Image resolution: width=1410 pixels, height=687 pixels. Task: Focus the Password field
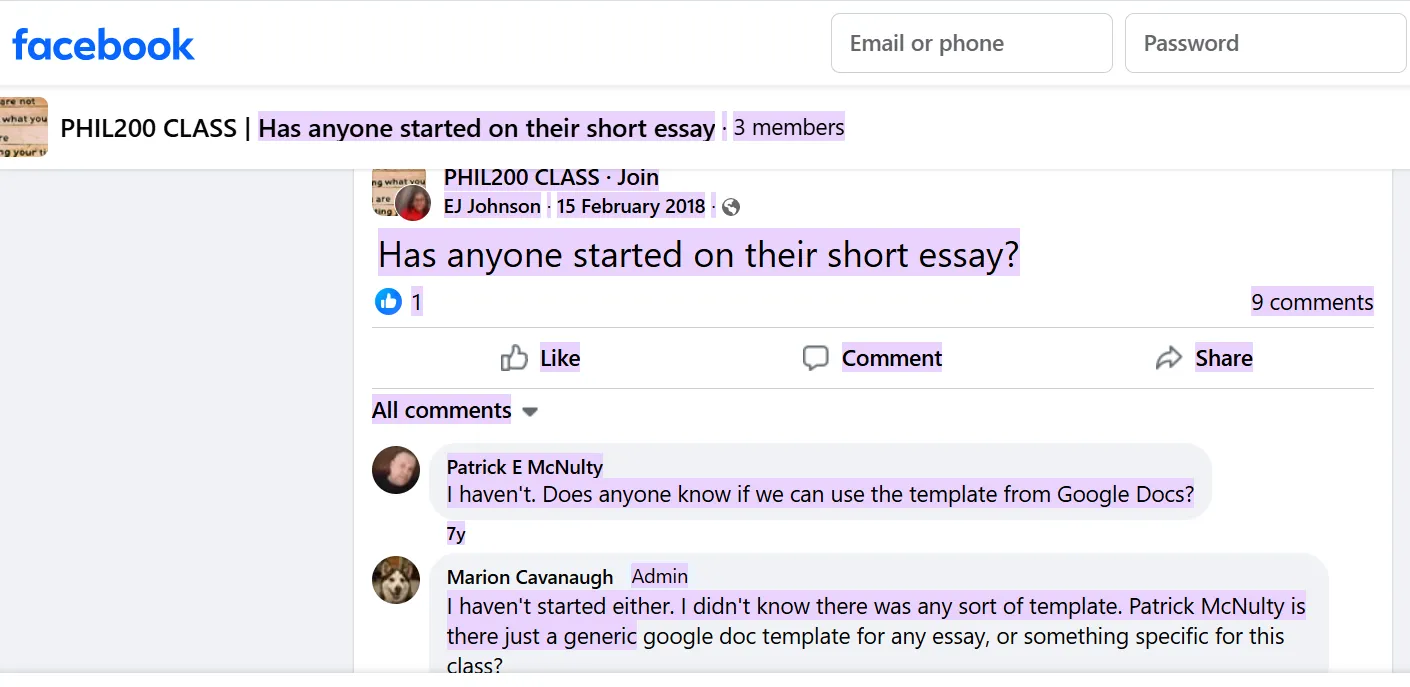coord(1265,43)
